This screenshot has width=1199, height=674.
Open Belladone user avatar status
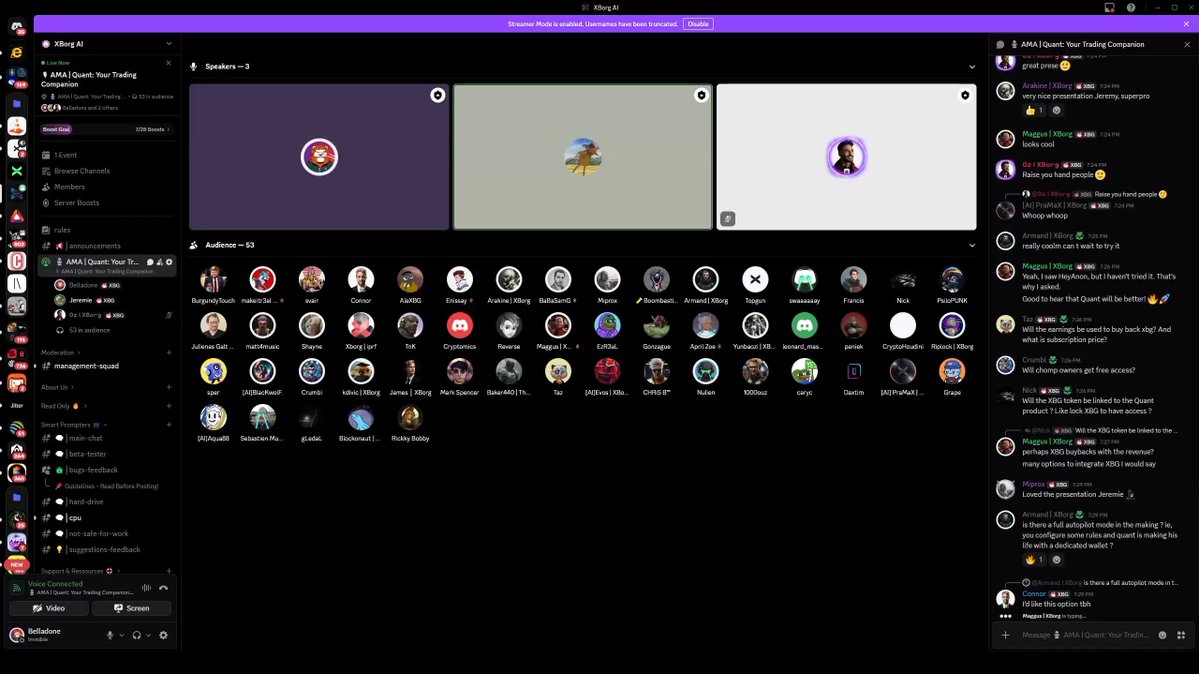click(x=16, y=634)
